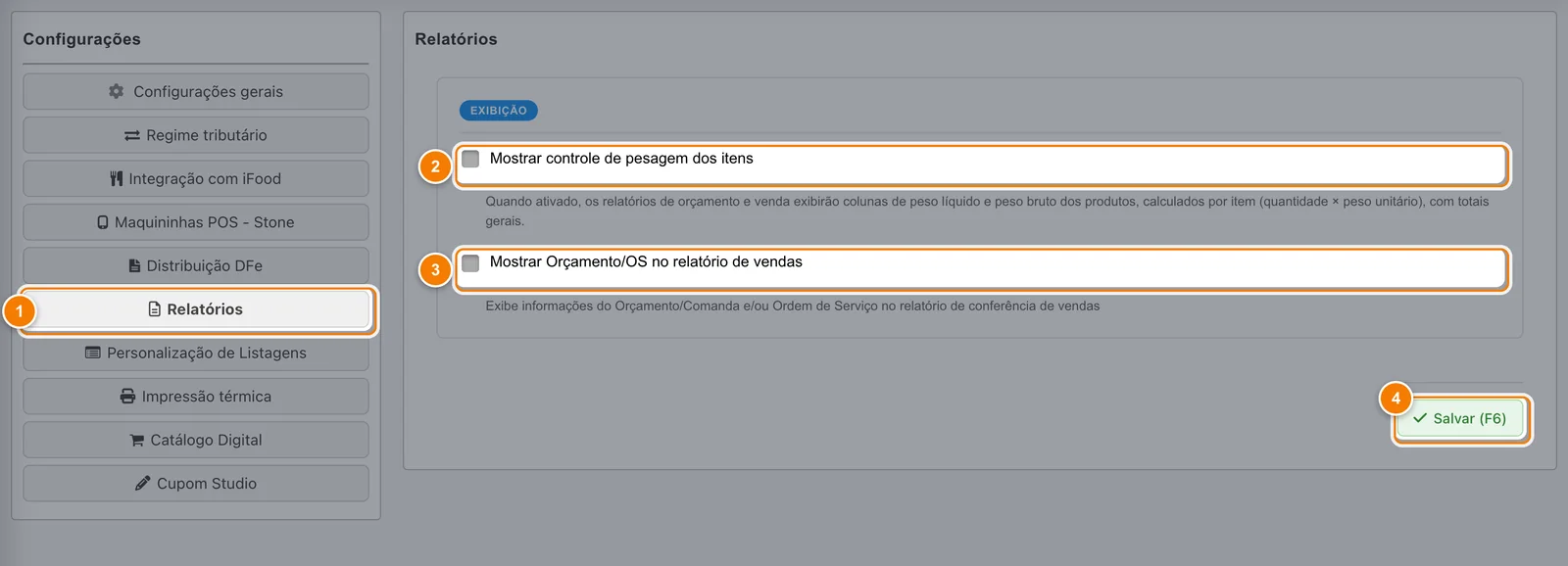The image size is (1568, 566).
Task: Click the shopping cart icon beside Catálogo Digital
Action: [137, 441]
